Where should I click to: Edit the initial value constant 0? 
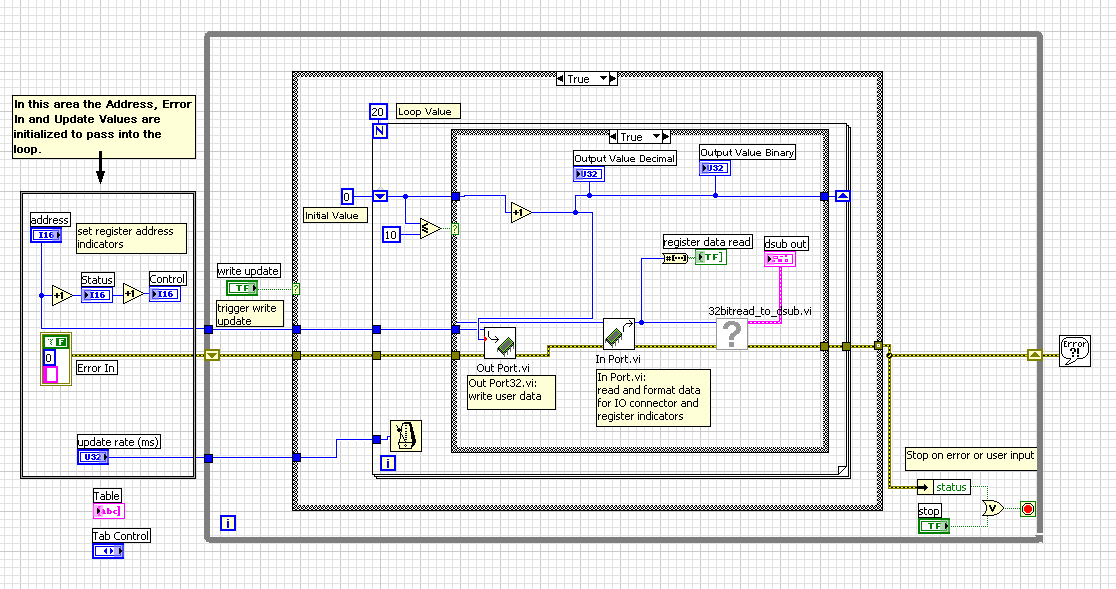click(x=347, y=196)
